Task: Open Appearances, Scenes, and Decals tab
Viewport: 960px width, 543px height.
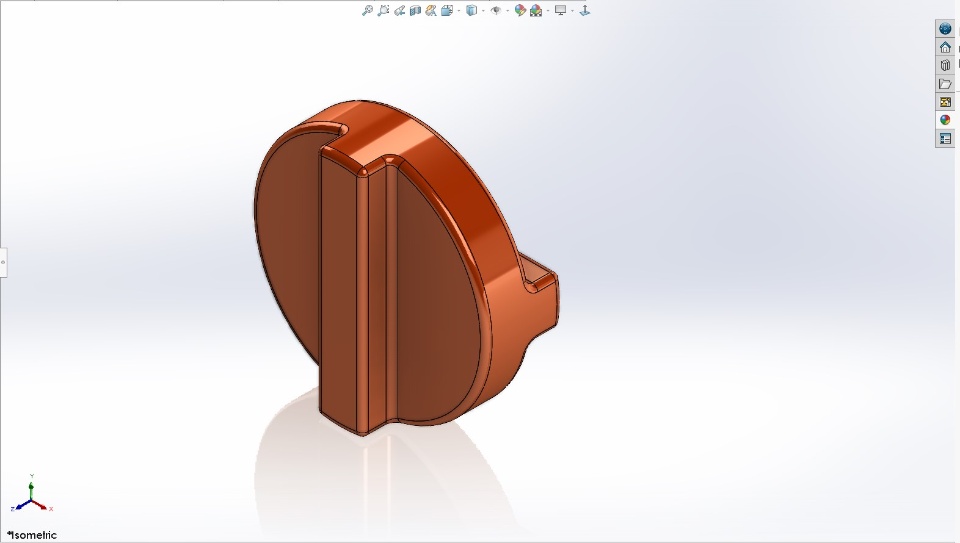Action: (945, 120)
